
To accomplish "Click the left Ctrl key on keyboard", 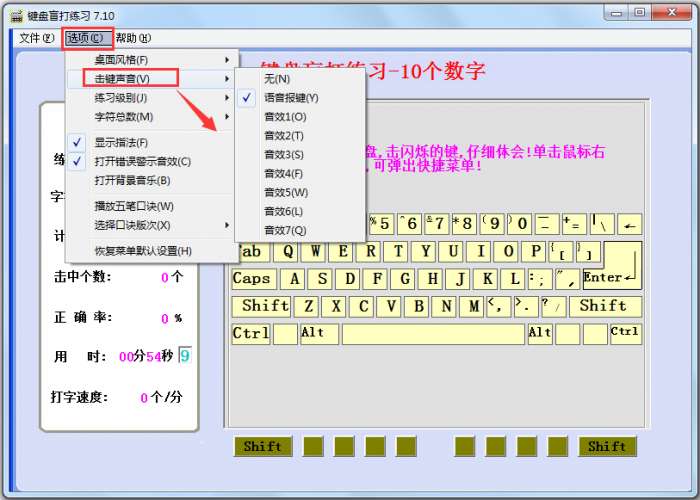I will tap(250, 333).
